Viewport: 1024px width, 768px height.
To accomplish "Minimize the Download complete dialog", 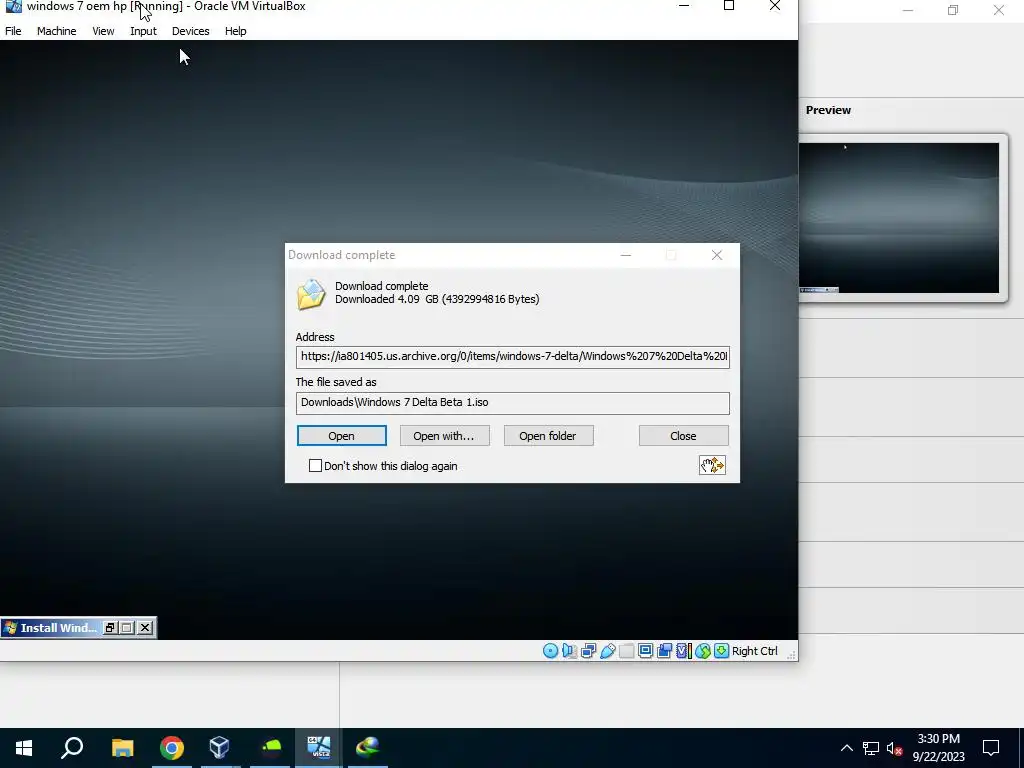I will (x=626, y=255).
